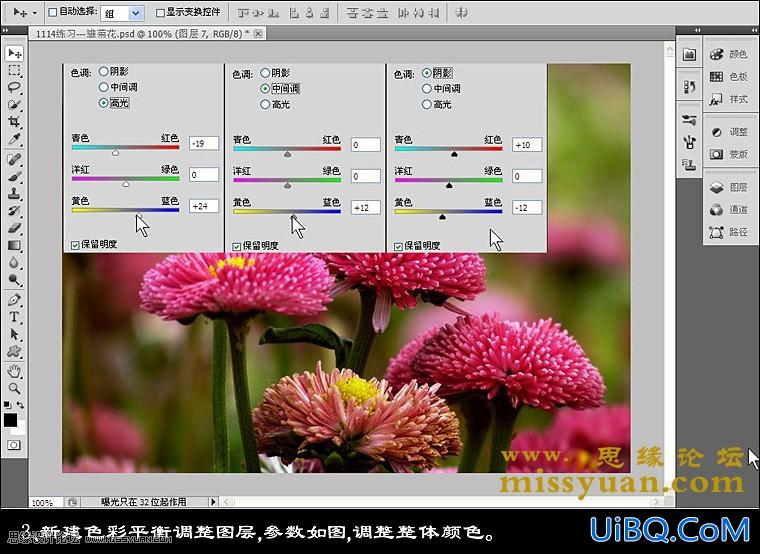Select the Eraser tool
760x554 pixels.
click(x=15, y=228)
